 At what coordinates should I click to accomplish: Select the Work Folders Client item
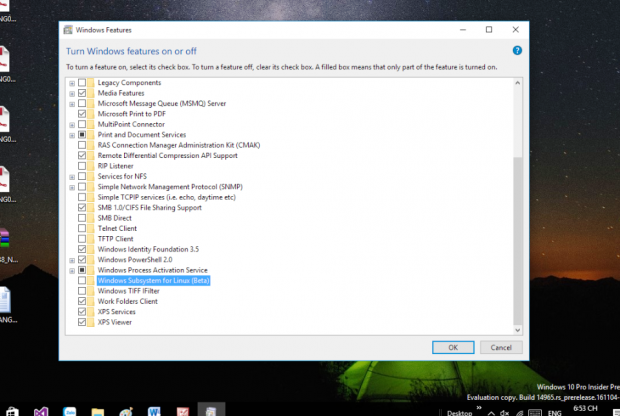127,301
